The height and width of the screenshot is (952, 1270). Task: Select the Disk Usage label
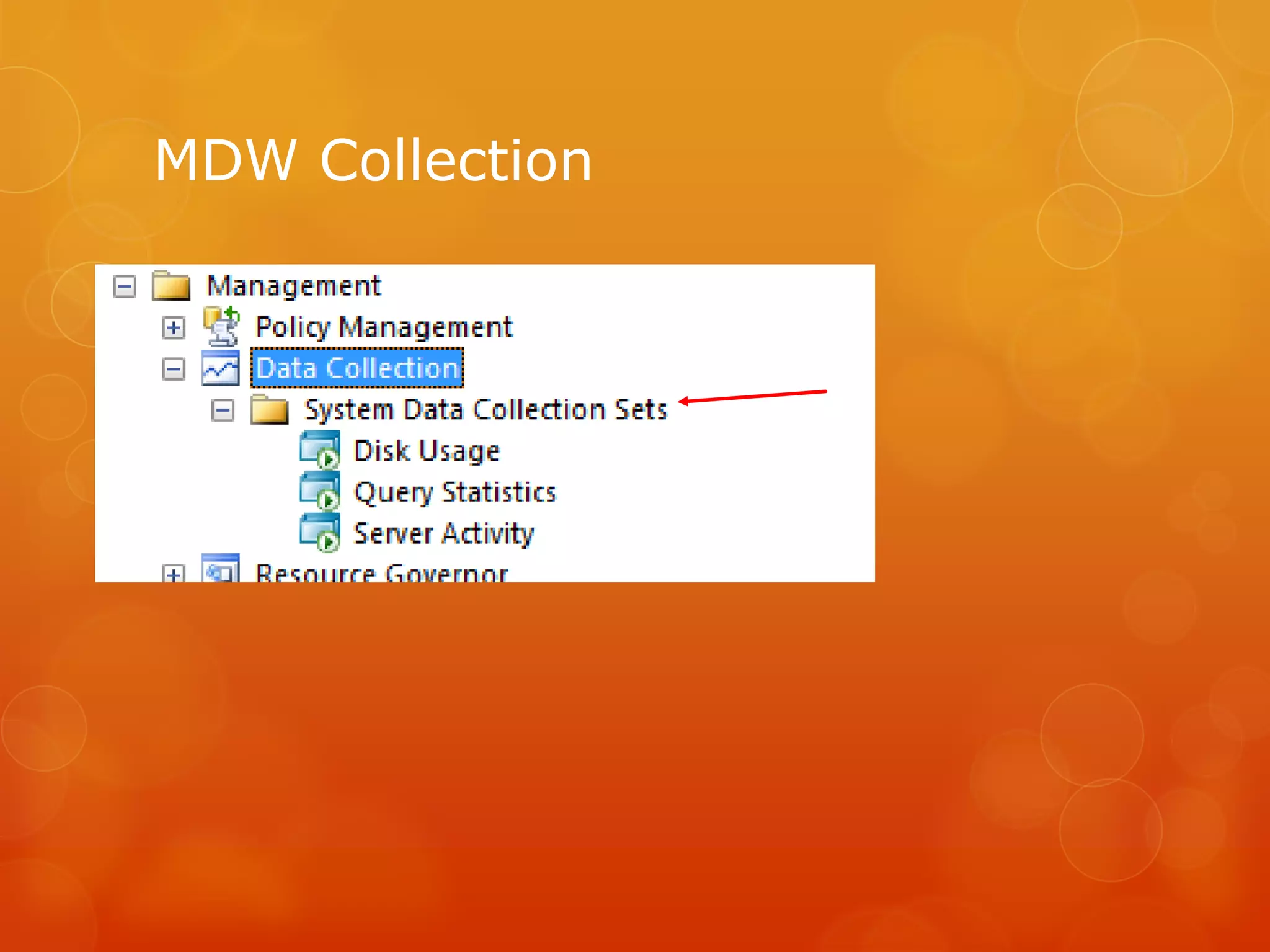tap(427, 451)
